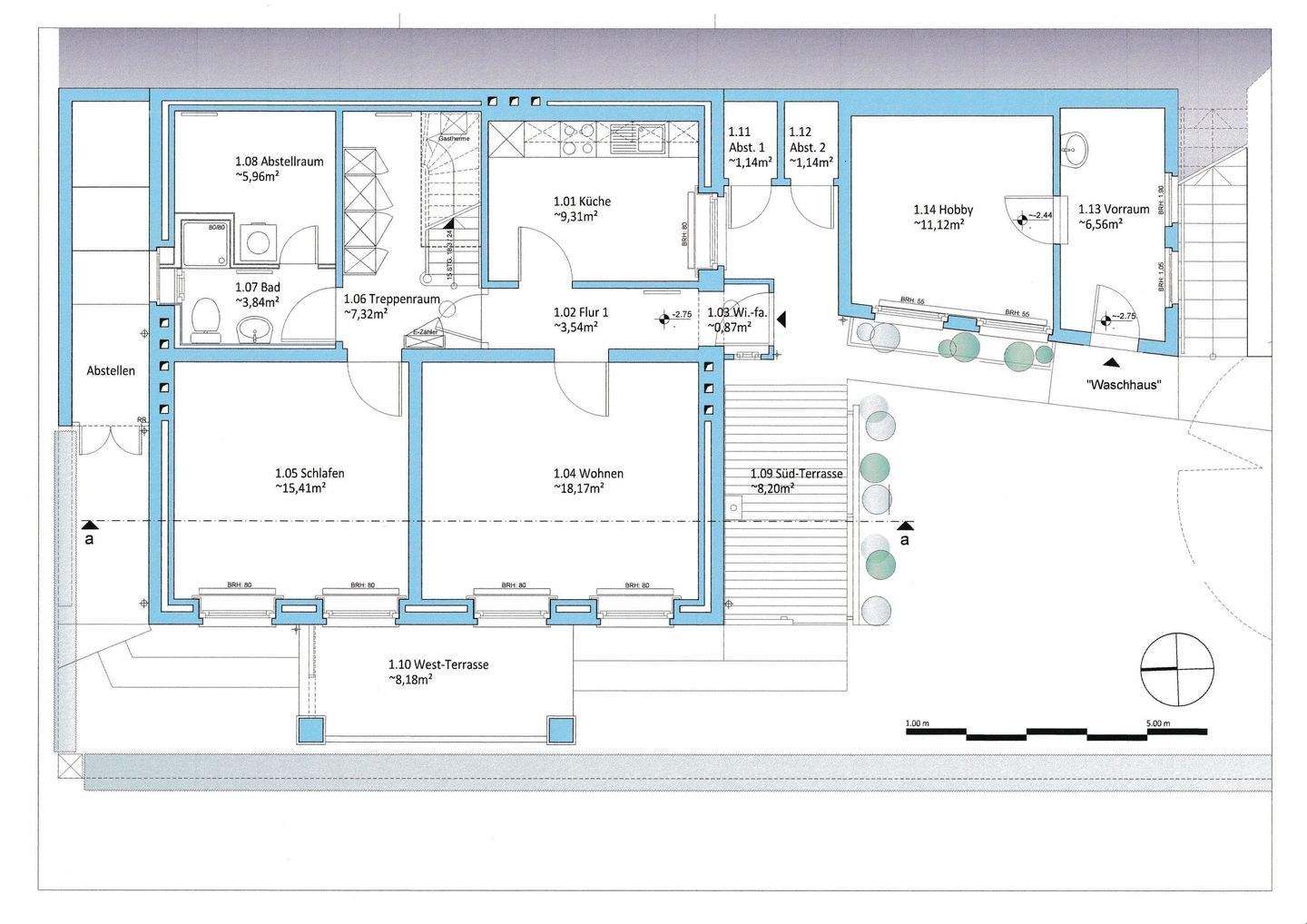Click the 1.05 Schlafen room label
Screen dimensions: 1307x924
point(310,480)
